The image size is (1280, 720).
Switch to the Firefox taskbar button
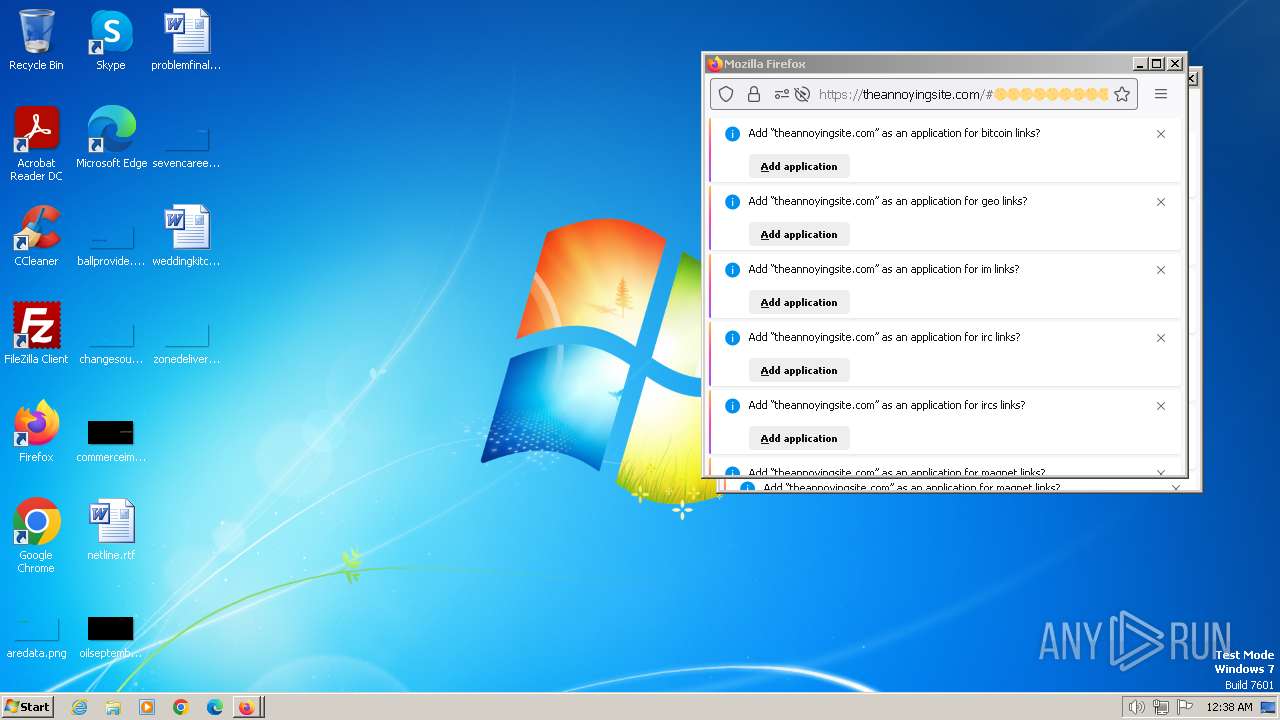pos(247,707)
